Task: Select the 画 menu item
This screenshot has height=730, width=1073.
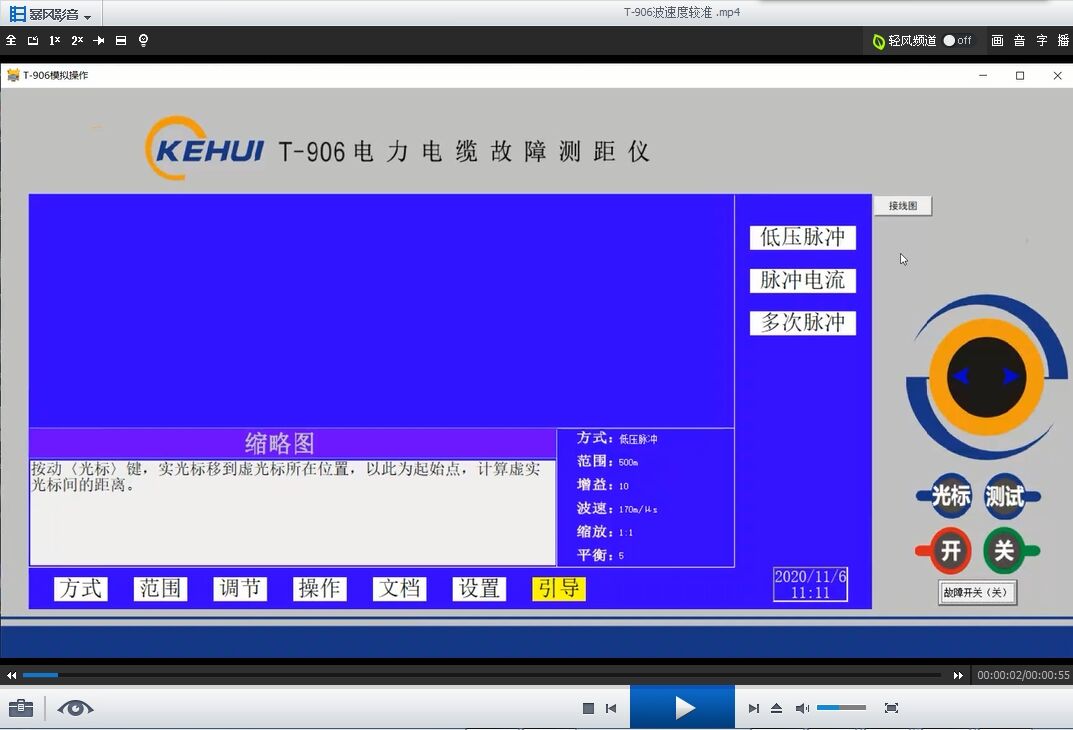Action: pos(995,41)
